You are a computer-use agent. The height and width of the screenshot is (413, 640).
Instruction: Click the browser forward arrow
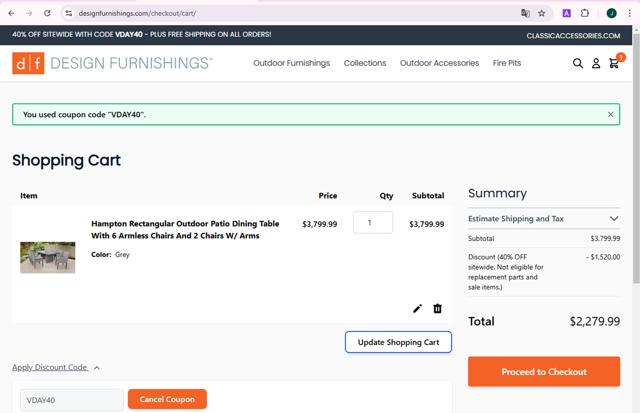pyautogui.click(x=29, y=13)
